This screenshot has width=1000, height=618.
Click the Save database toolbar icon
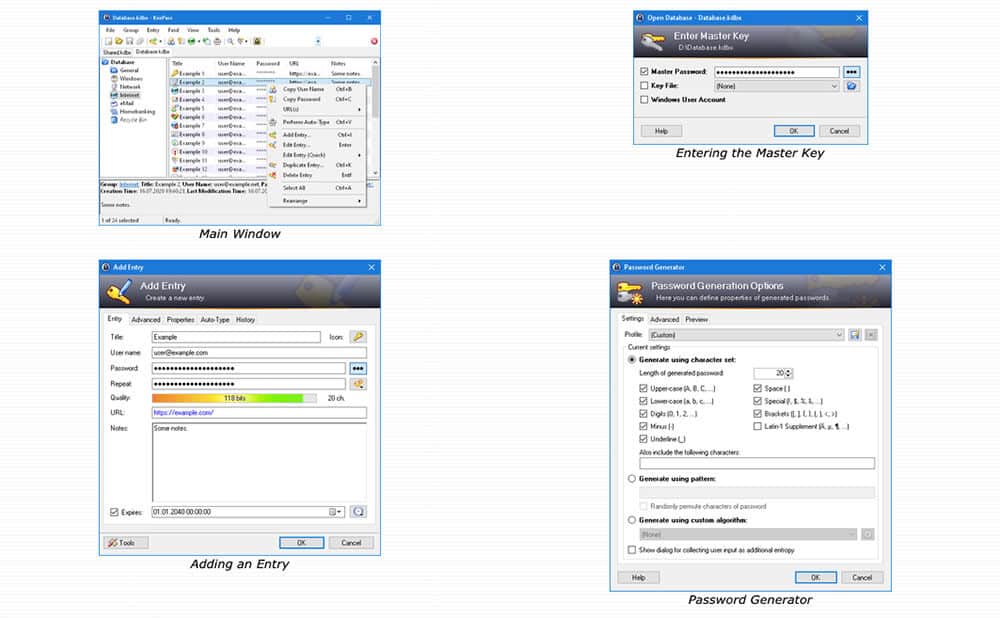[x=129, y=41]
